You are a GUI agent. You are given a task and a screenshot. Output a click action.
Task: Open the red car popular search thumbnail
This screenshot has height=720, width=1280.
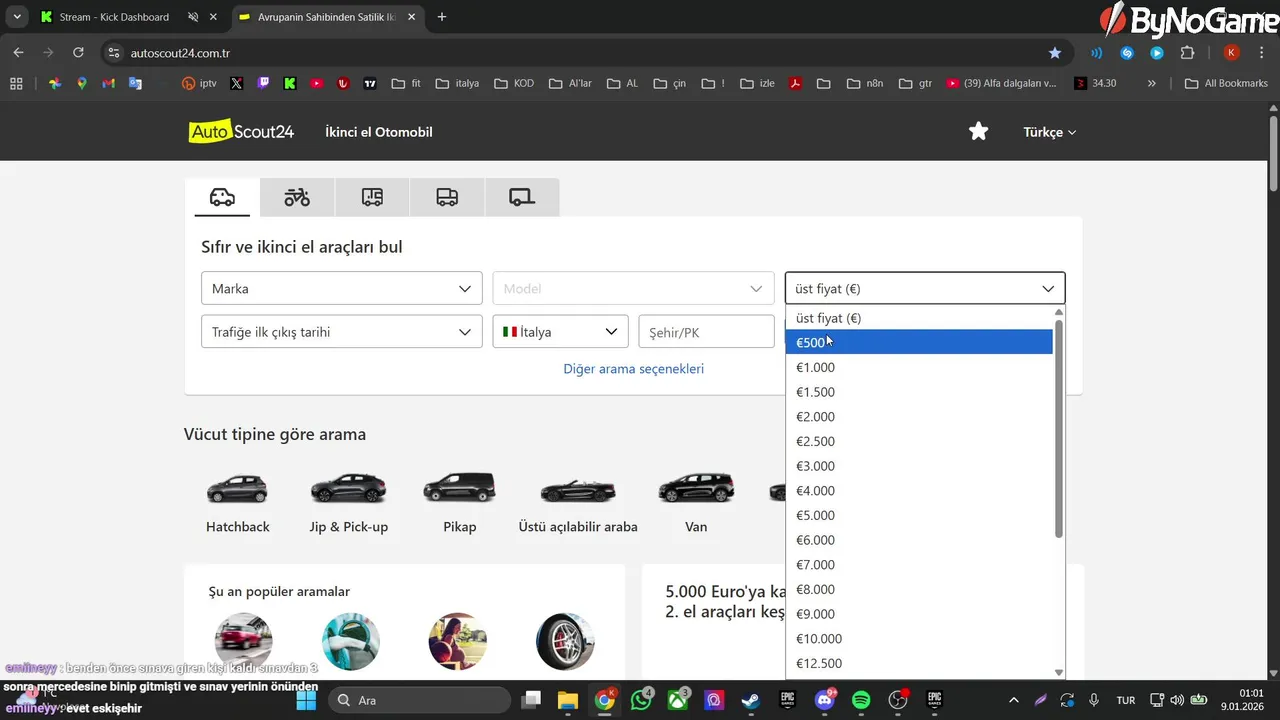pyautogui.click(x=244, y=641)
